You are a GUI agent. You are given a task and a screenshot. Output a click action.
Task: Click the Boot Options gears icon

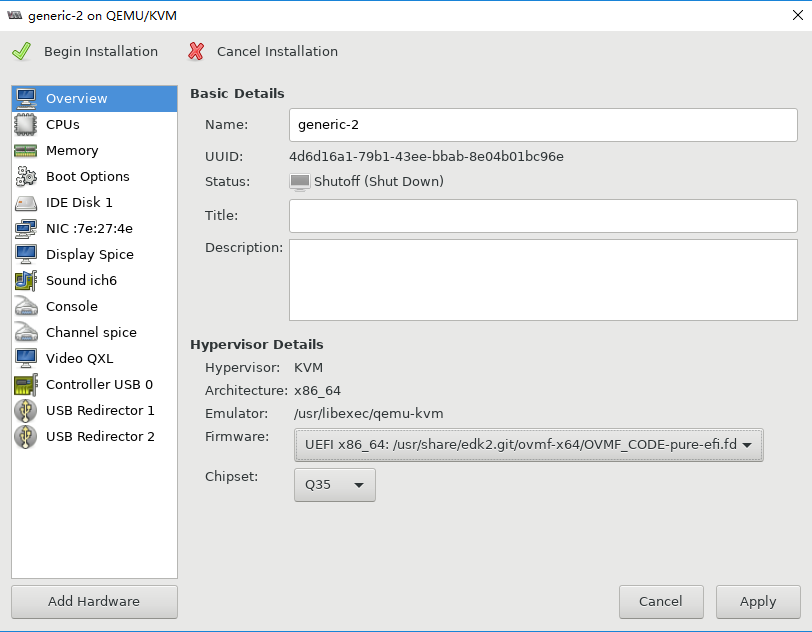coord(25,176)
